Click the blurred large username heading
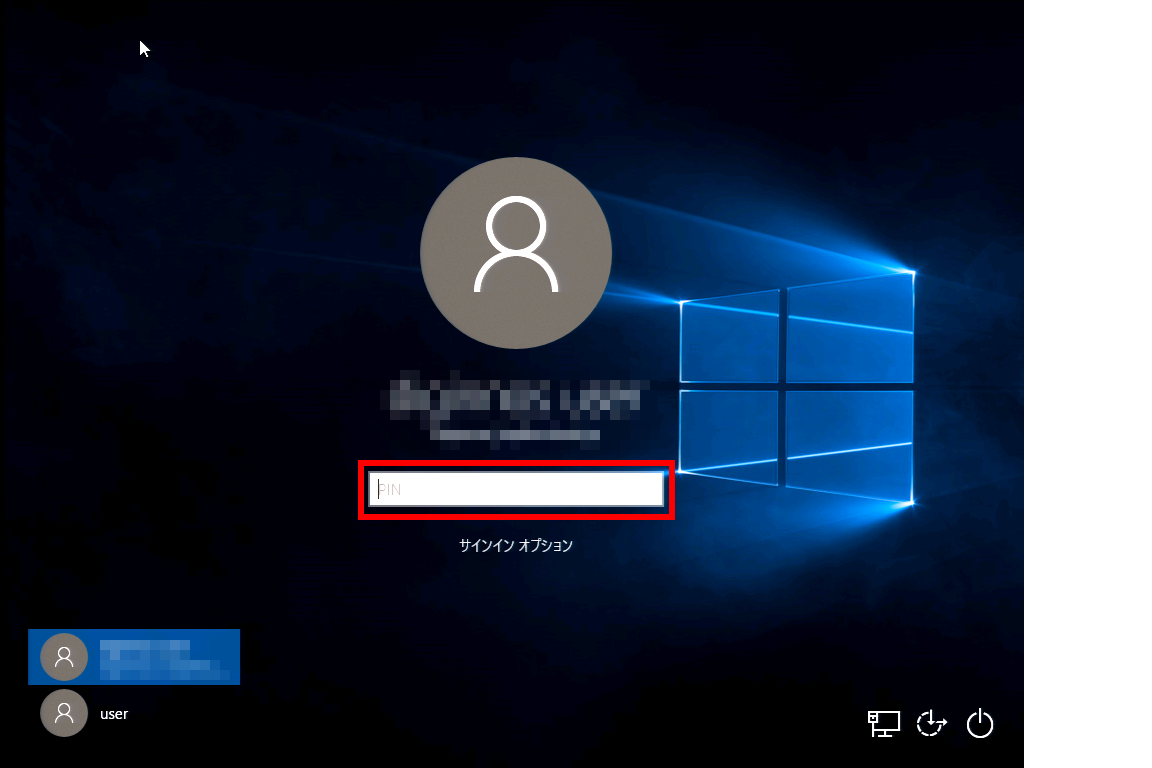The height and width of the screenshot is (768, 1152). tap(516, 399)
